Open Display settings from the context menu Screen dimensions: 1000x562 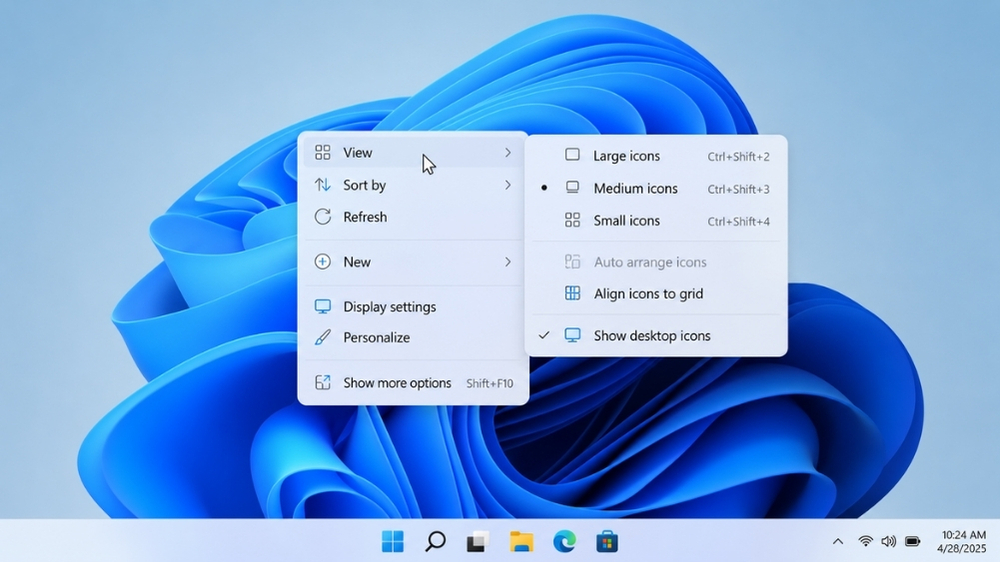(413, 307)
